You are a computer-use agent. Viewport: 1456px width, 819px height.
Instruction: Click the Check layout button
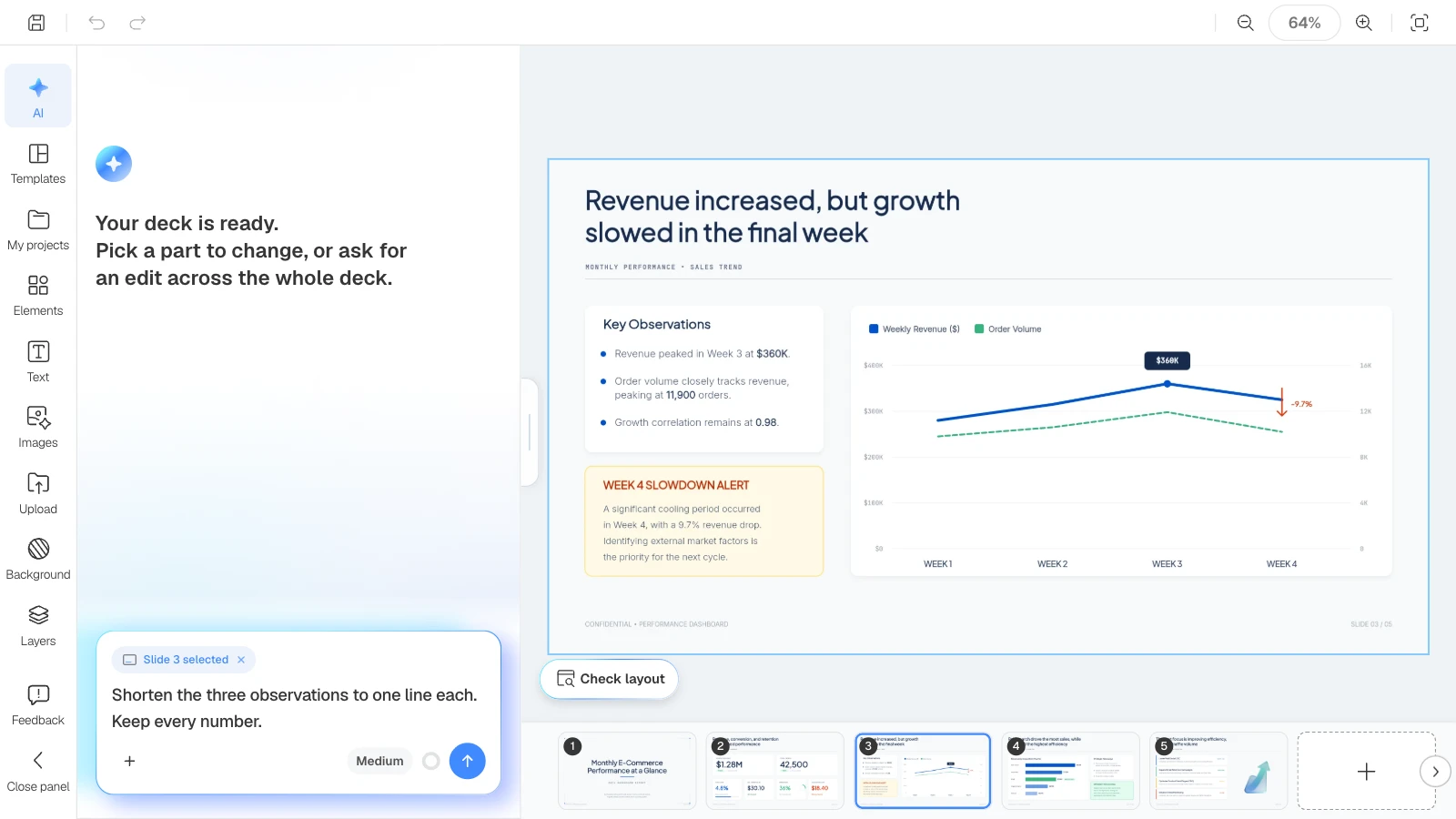coord(610,679)
